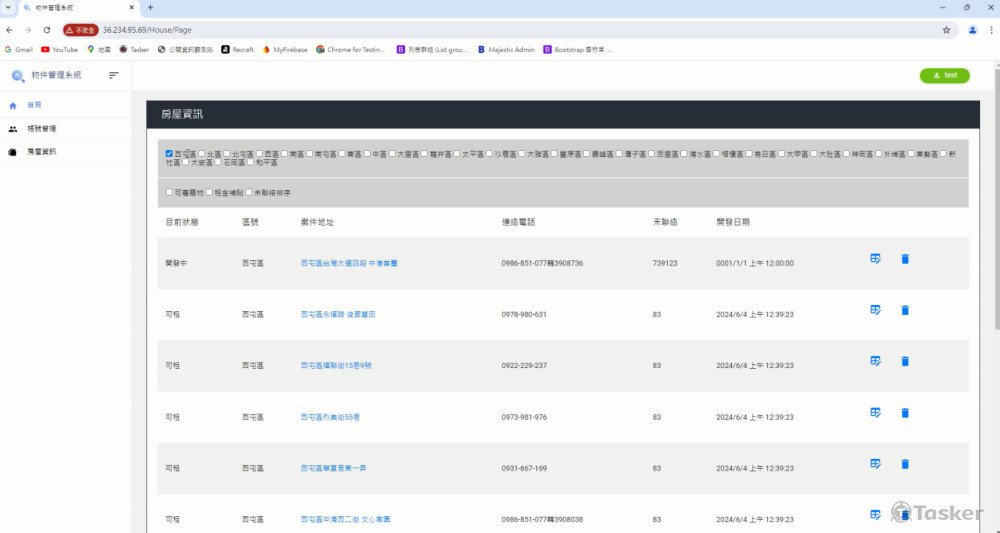Click the browser address bar URL

tap(148, 30)
